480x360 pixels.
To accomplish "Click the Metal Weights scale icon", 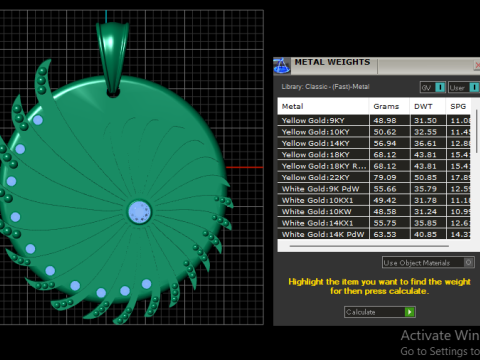I will [x=282, y=66].
